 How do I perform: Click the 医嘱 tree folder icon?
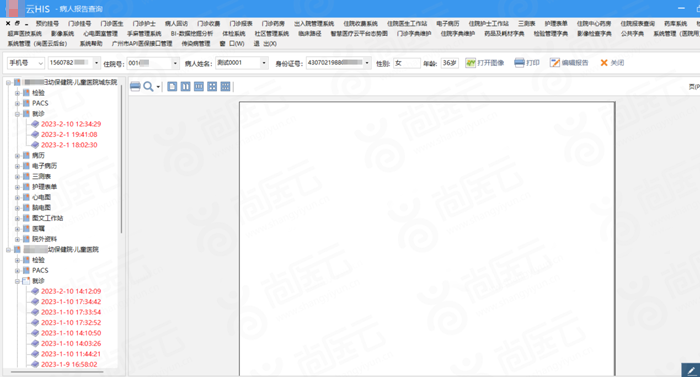[x=26, y=228]
